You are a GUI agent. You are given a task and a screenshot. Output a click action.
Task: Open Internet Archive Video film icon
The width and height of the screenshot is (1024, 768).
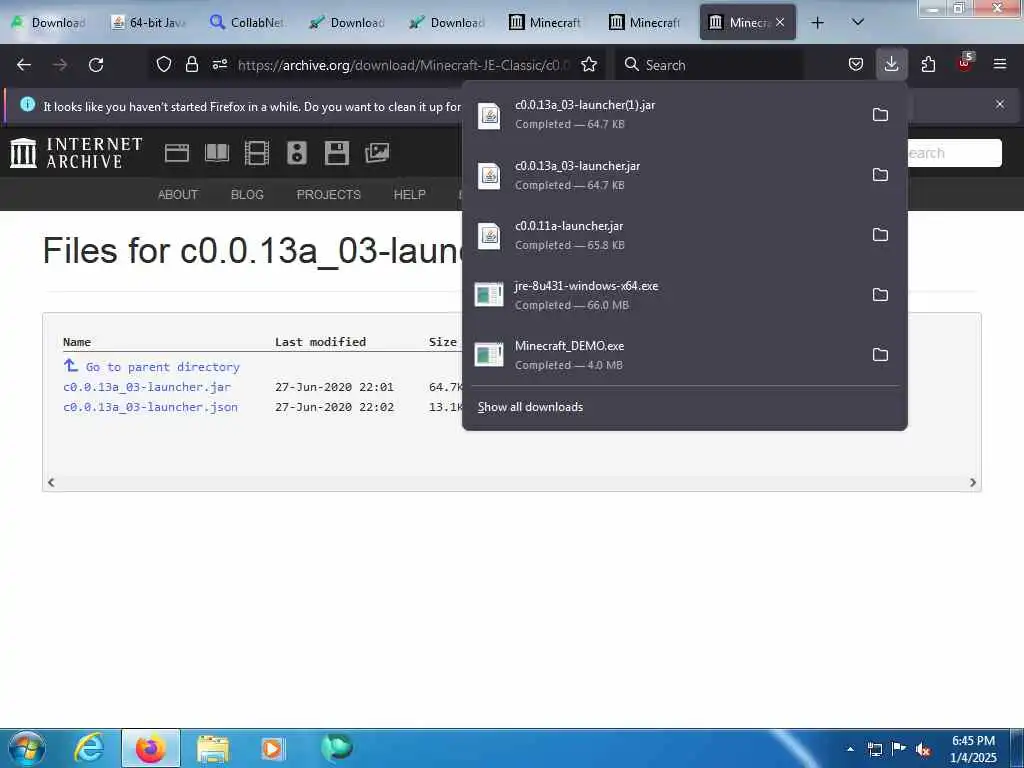pos(257,153)
